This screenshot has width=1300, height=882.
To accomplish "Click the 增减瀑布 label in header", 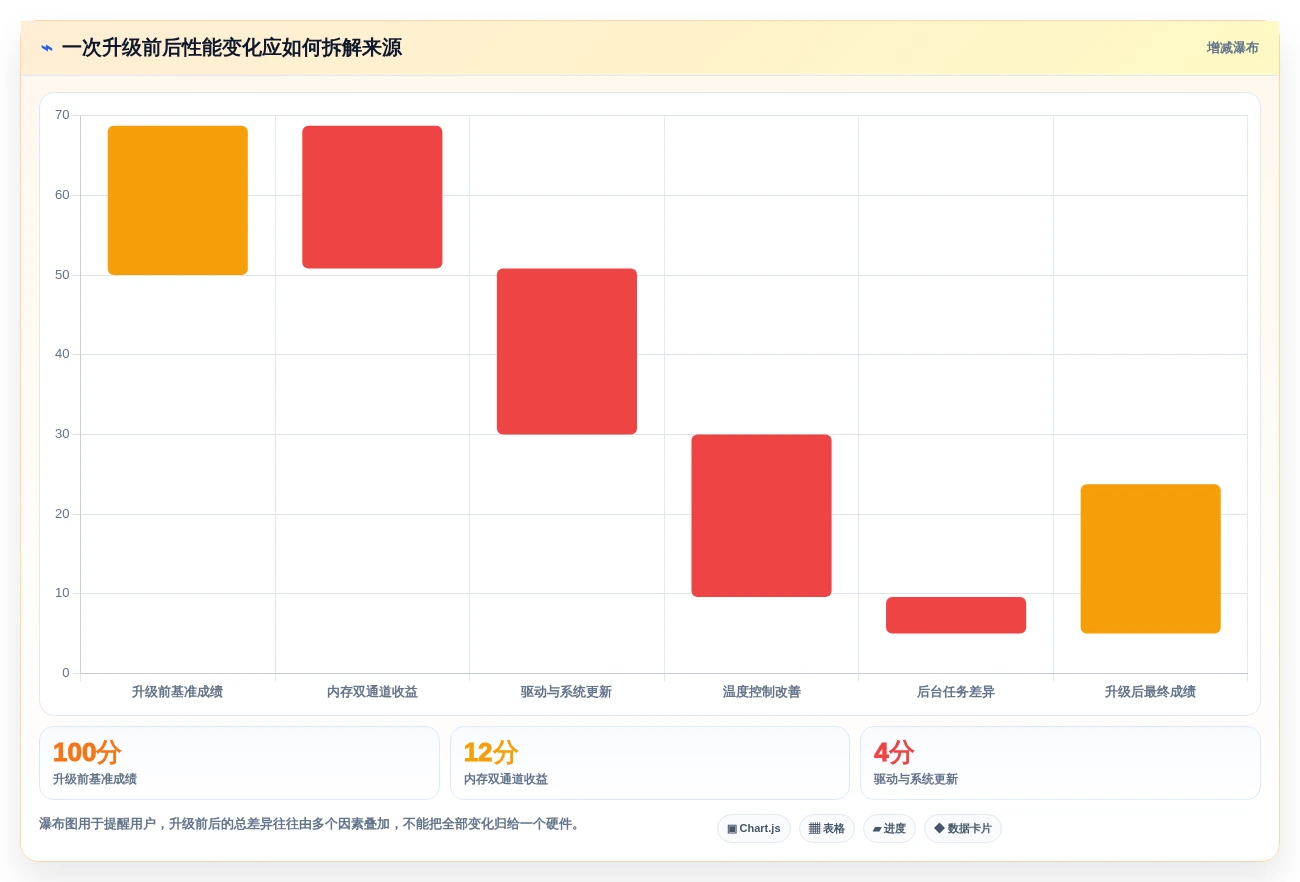I will point(1232,48).
